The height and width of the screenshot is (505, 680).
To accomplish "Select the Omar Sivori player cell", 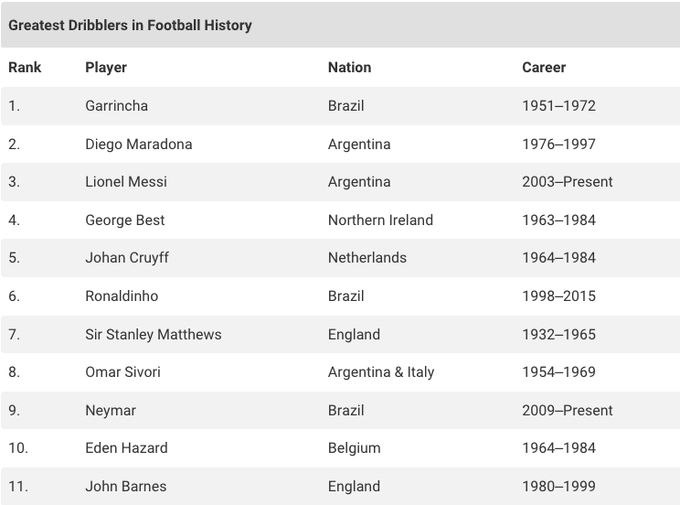I will click(x=123, y=372).
